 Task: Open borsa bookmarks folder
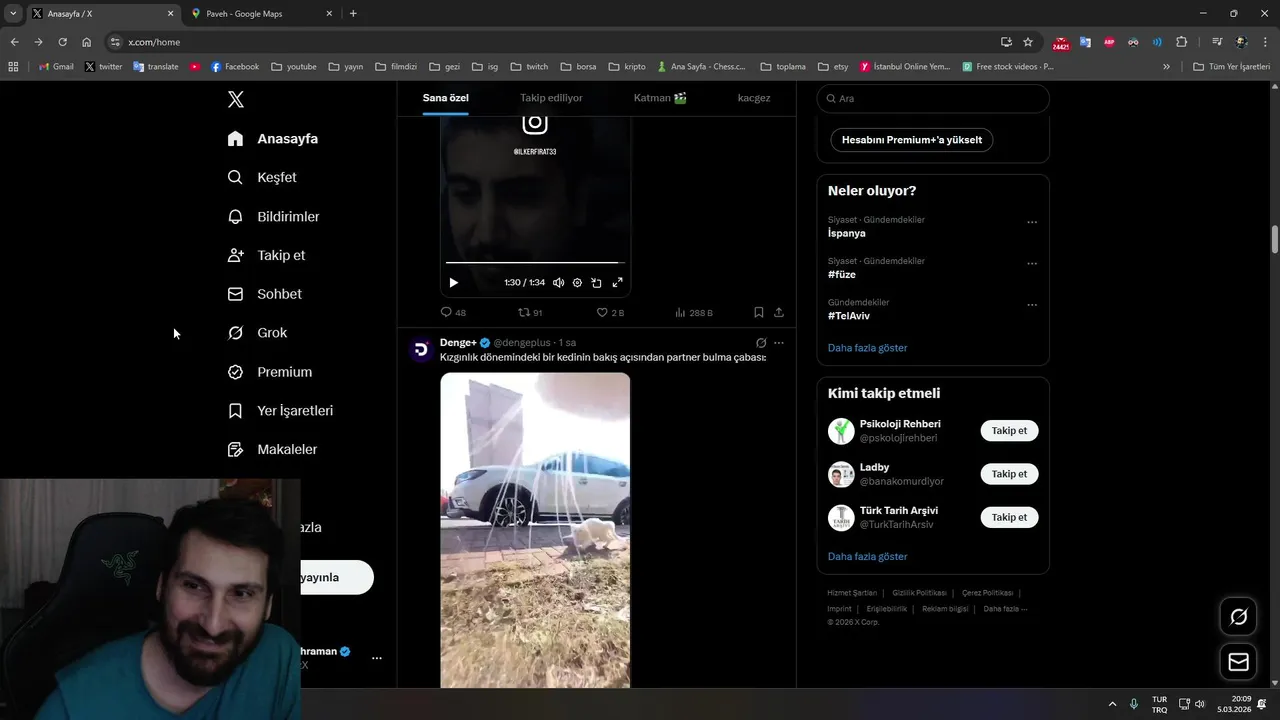578,67
